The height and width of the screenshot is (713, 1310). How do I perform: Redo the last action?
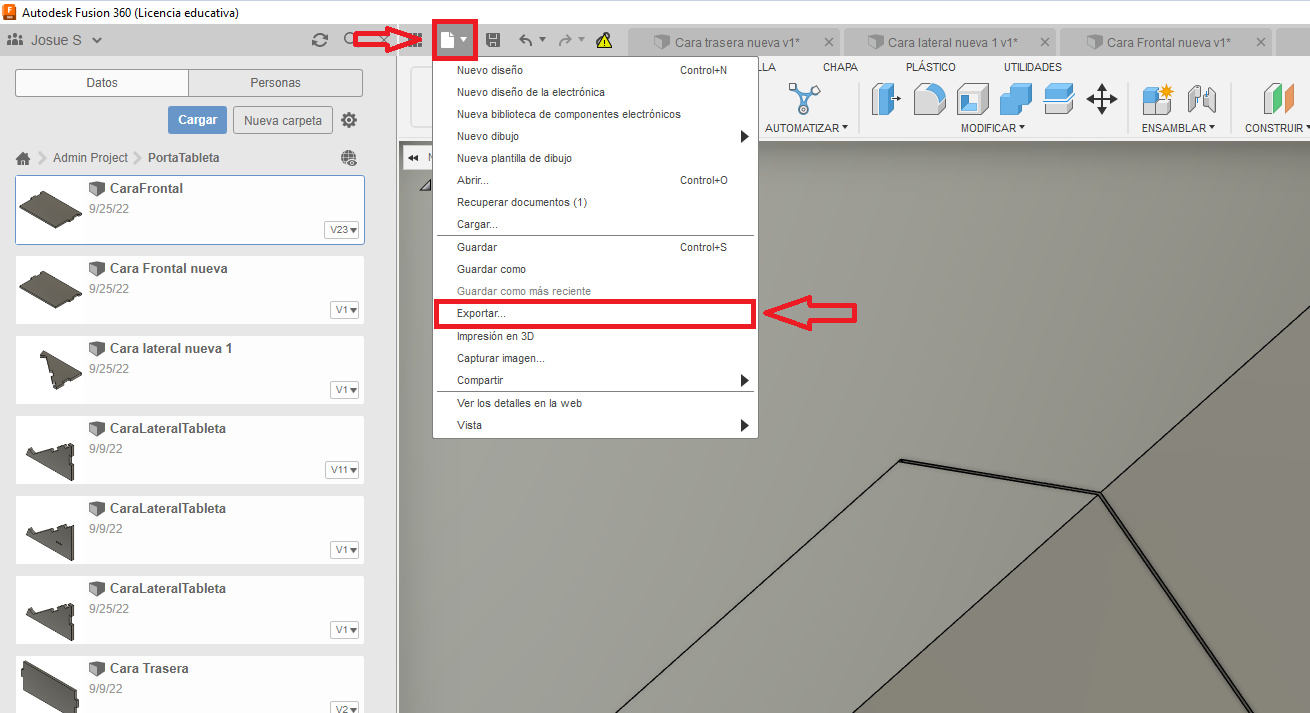(565, 40)
